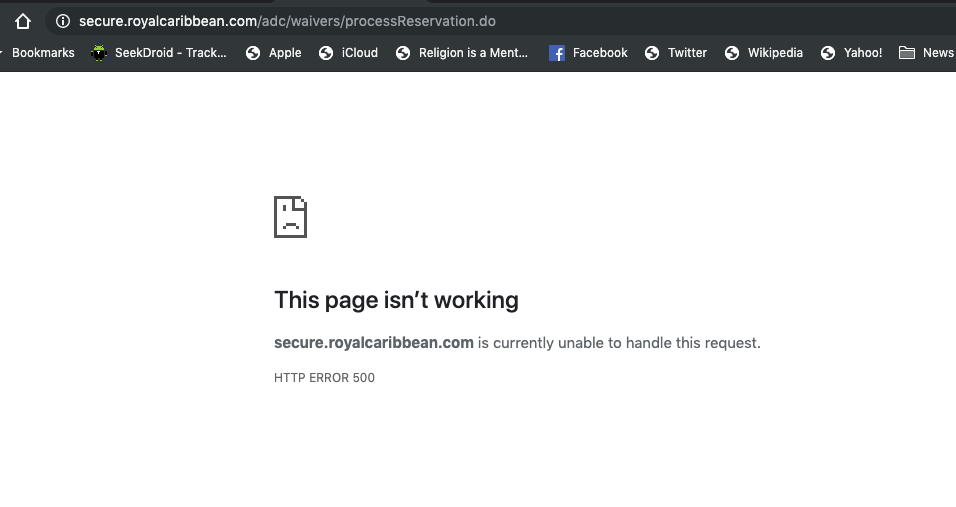Open the Wikipedia bookmark label

tap(775, 53)
